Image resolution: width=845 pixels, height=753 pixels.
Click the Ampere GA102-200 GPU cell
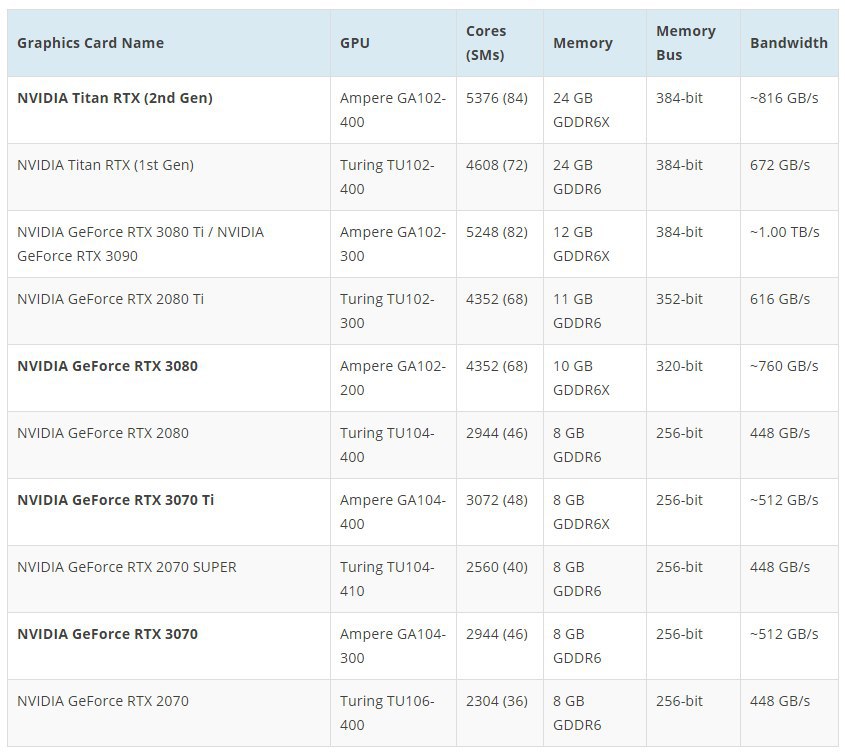coord(393,378)
